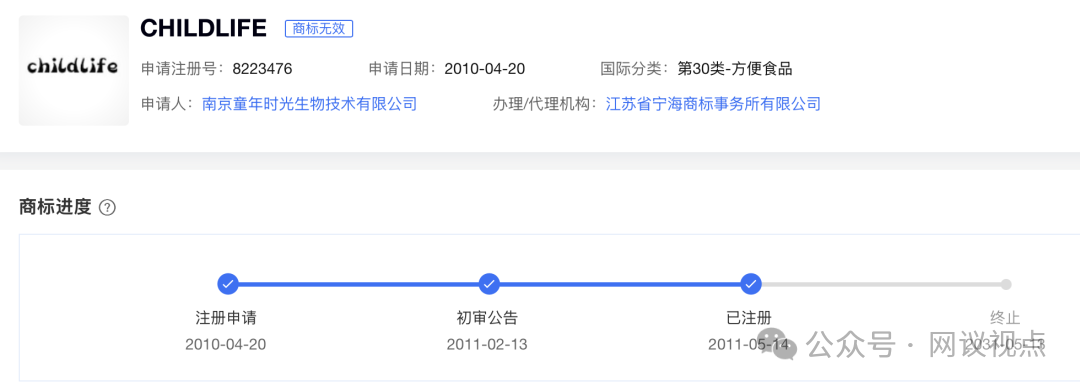Click the 国际分类 field label
The image size is (1080, 387).
[635, 69]
